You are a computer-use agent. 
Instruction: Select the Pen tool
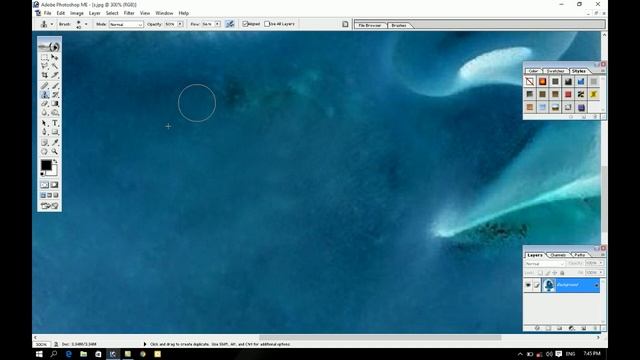(44, 132)
